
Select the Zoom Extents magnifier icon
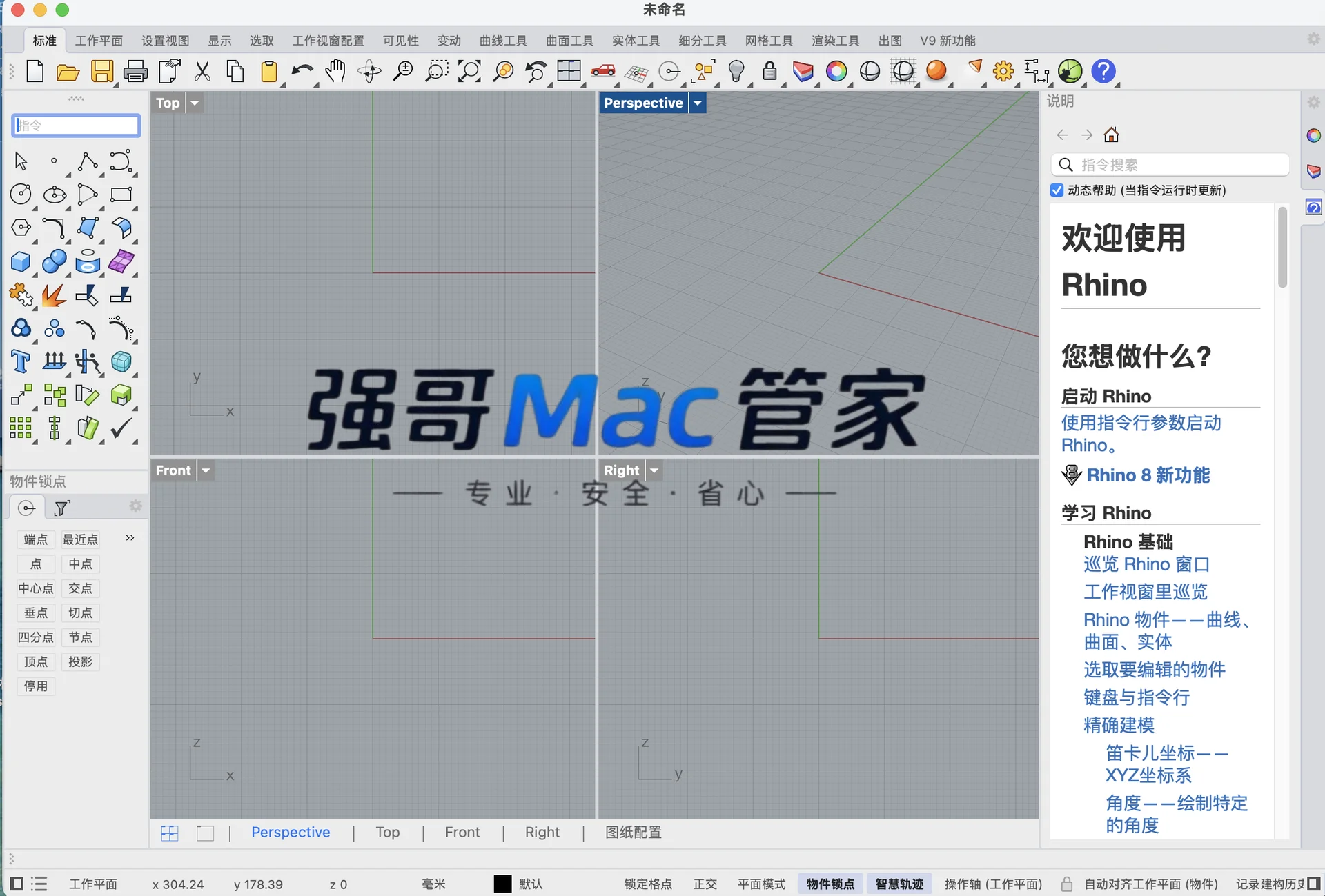[x=469, y=71]
